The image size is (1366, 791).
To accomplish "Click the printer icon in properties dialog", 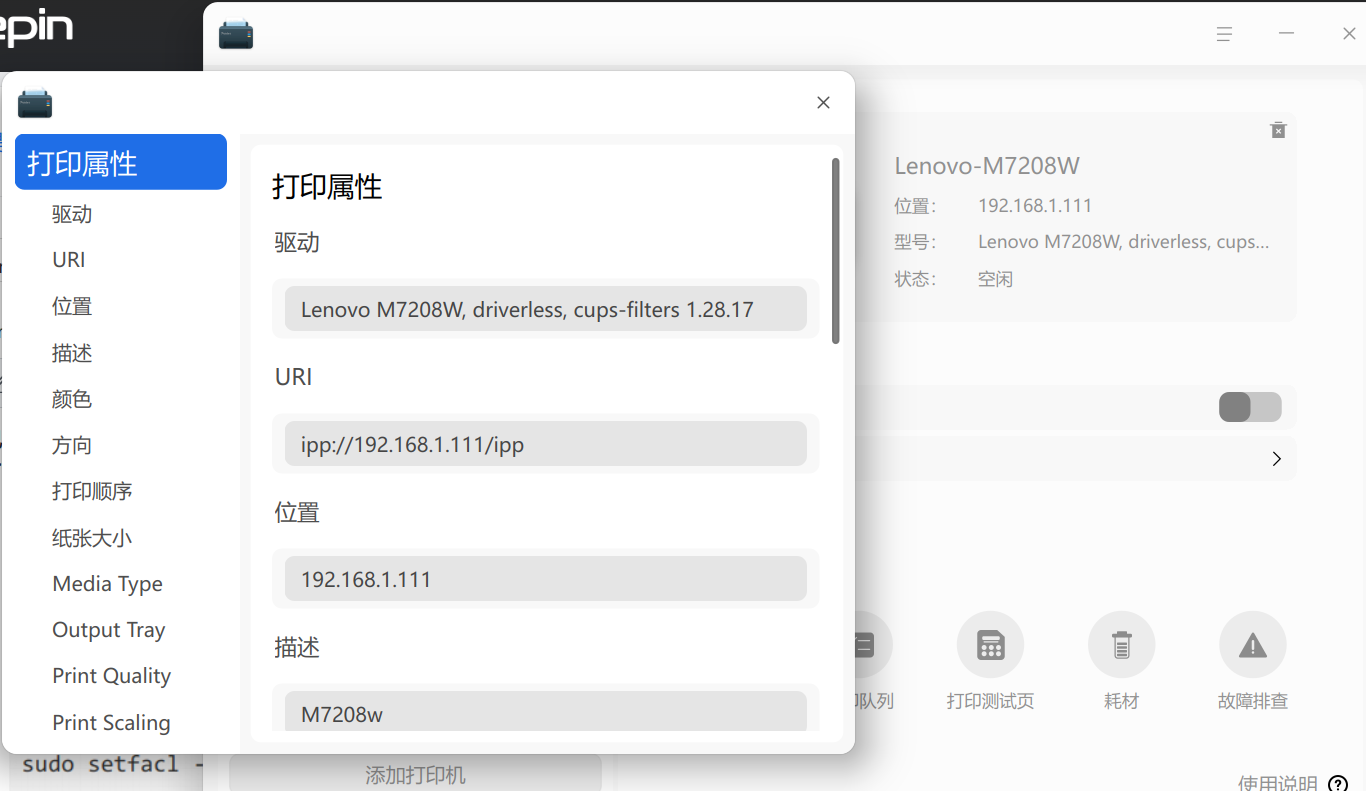I will tap(35, 103).
